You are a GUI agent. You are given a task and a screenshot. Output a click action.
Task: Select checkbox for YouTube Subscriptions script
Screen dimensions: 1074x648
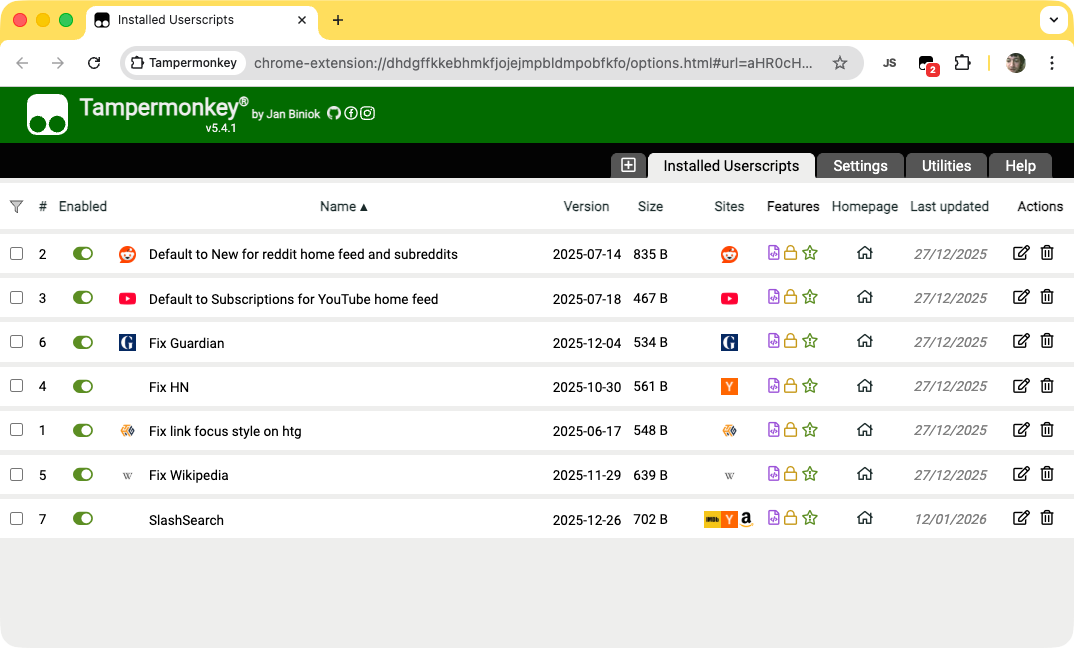click(x=16, y=297)
